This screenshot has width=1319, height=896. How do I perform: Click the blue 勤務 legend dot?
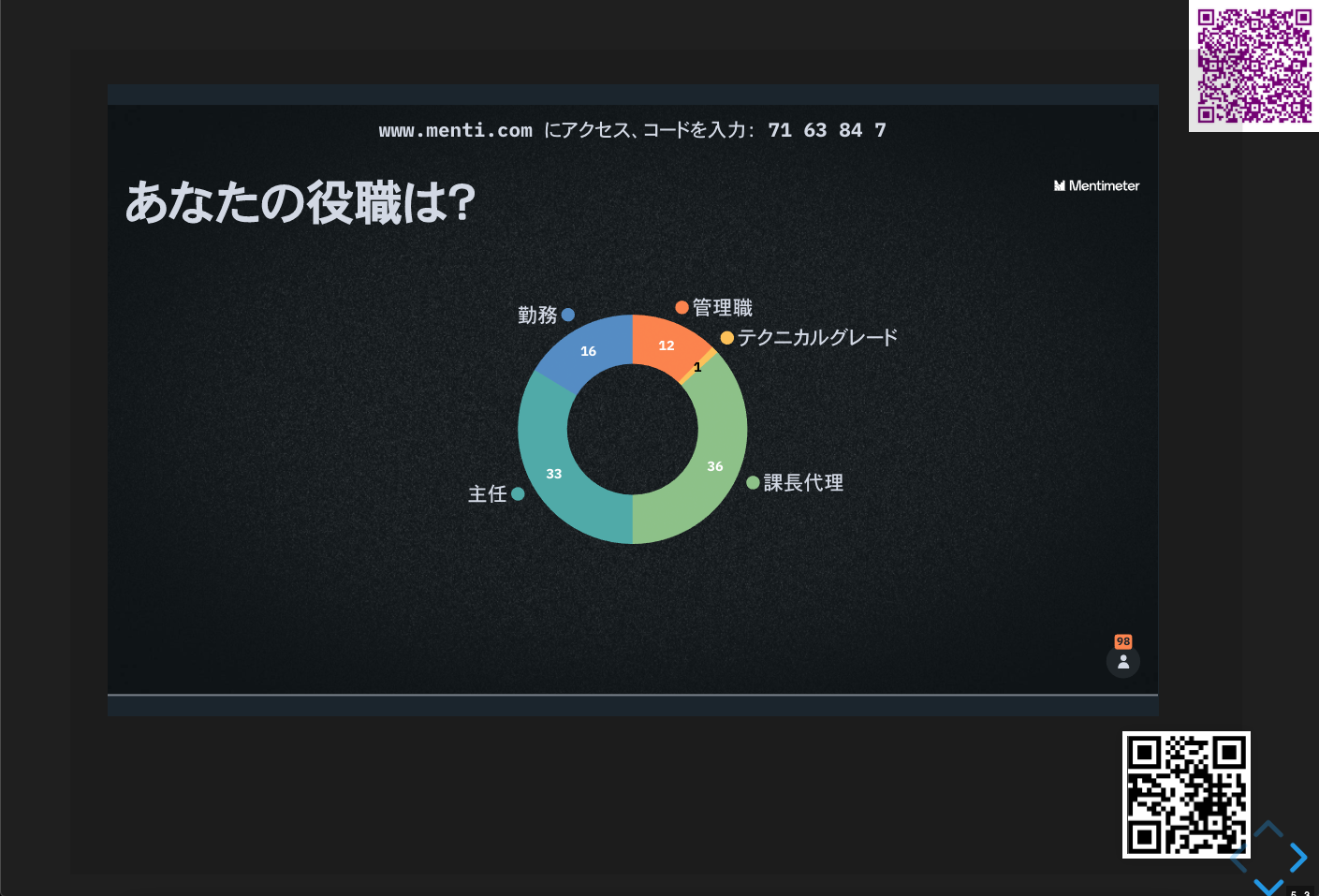pos(567,315)
